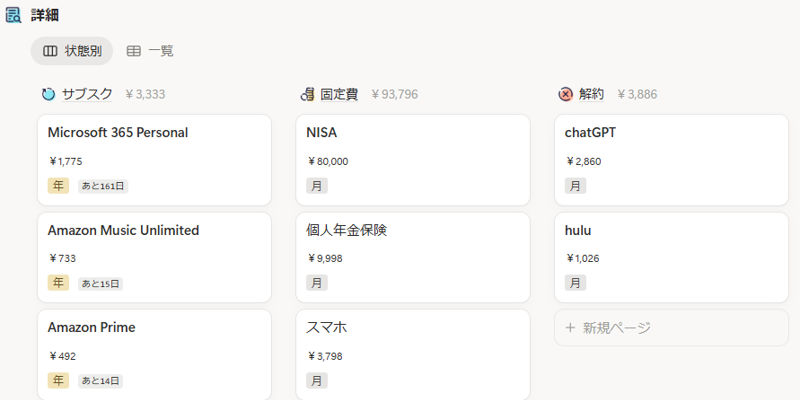Image resolution: width=800 pixels, height=400 pixels.
Task: Click the board icon on 状態別 tab
Action: pos(50,51)
